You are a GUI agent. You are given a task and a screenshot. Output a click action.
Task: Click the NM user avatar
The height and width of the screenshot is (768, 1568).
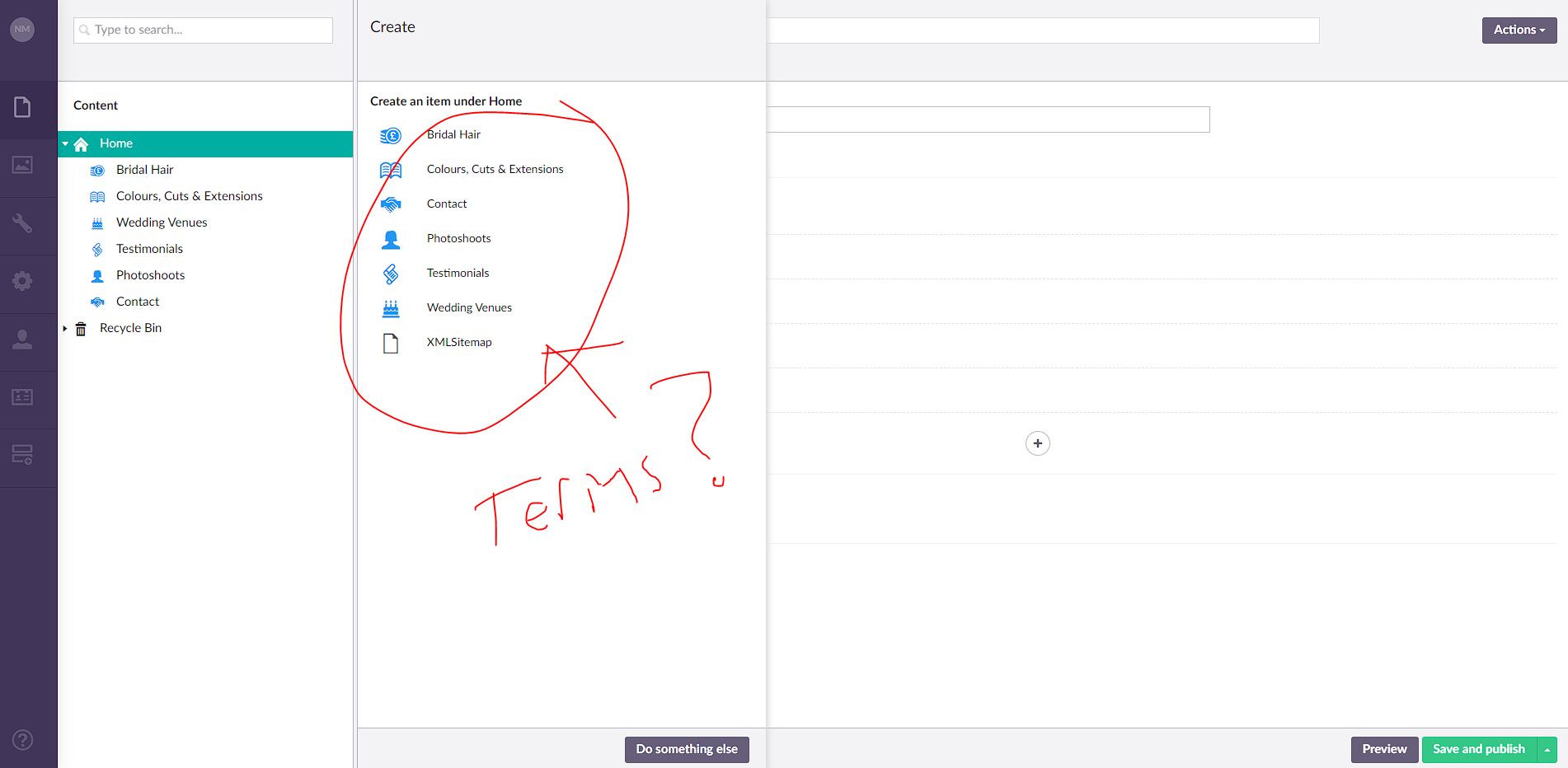click(x=22, y=30)
